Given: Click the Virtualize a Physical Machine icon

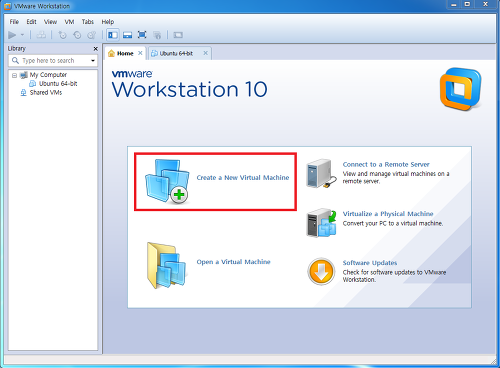Looking at the screenshot, I should 321,223.
